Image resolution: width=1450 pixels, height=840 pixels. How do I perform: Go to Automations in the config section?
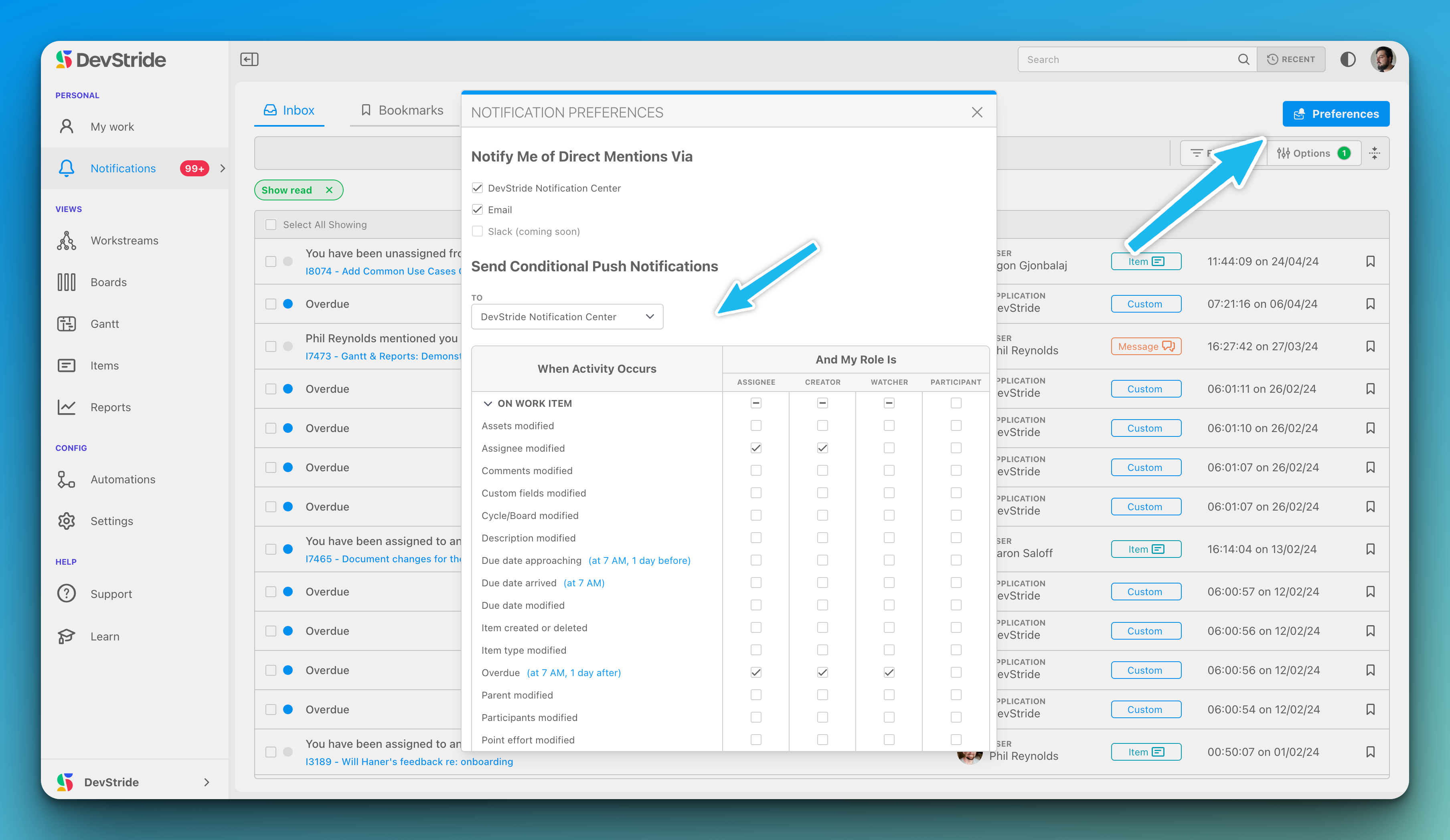click(x=122, y=479)
